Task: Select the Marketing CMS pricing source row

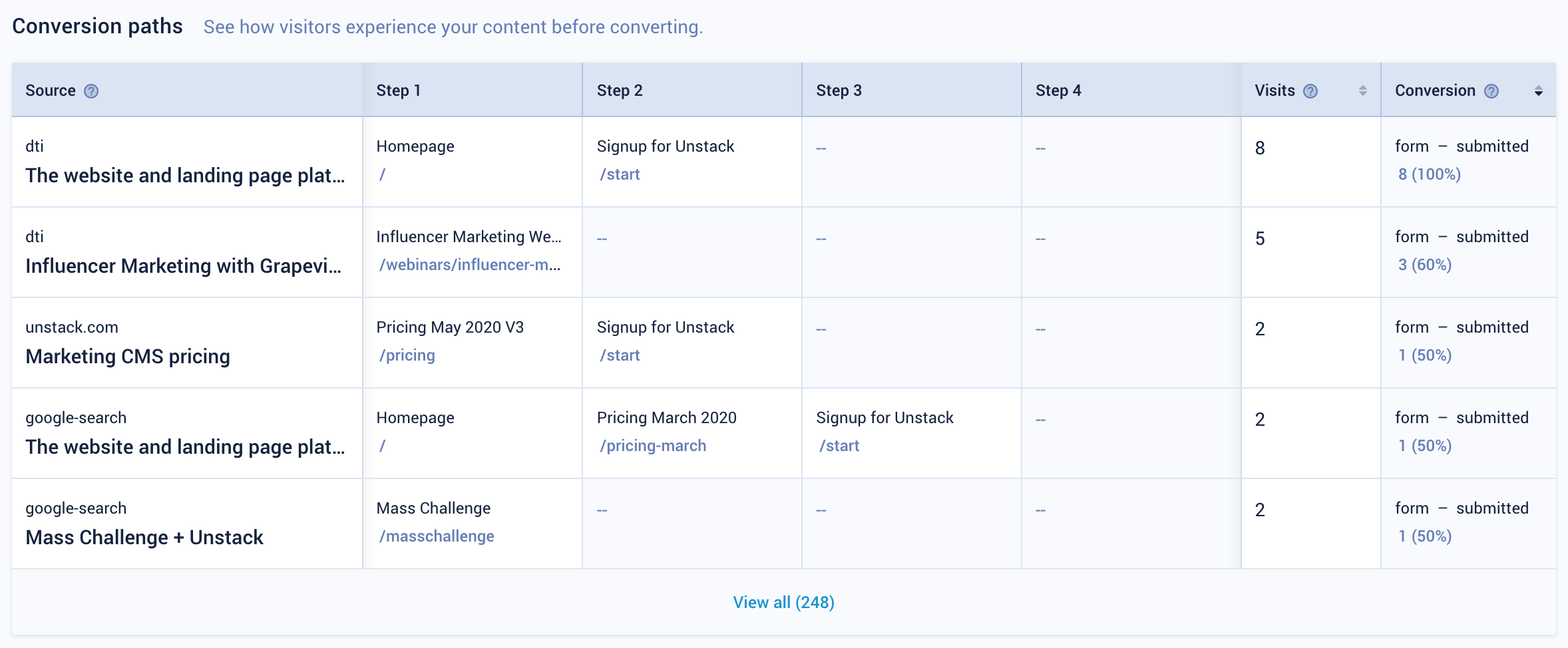Action: click(187, 343)
